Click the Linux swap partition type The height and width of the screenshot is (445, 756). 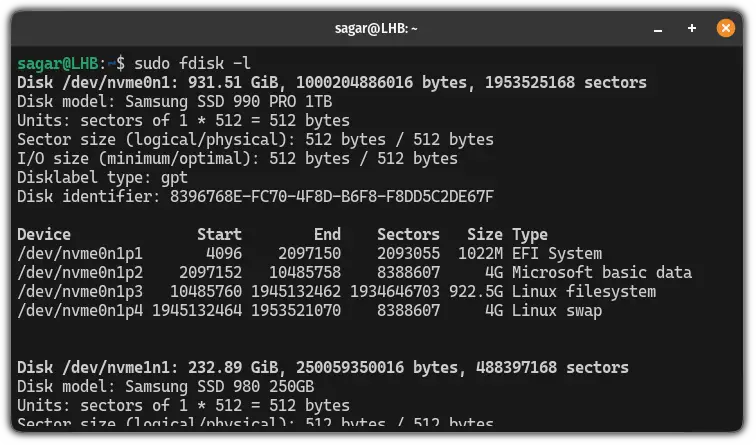coord(557,310)
